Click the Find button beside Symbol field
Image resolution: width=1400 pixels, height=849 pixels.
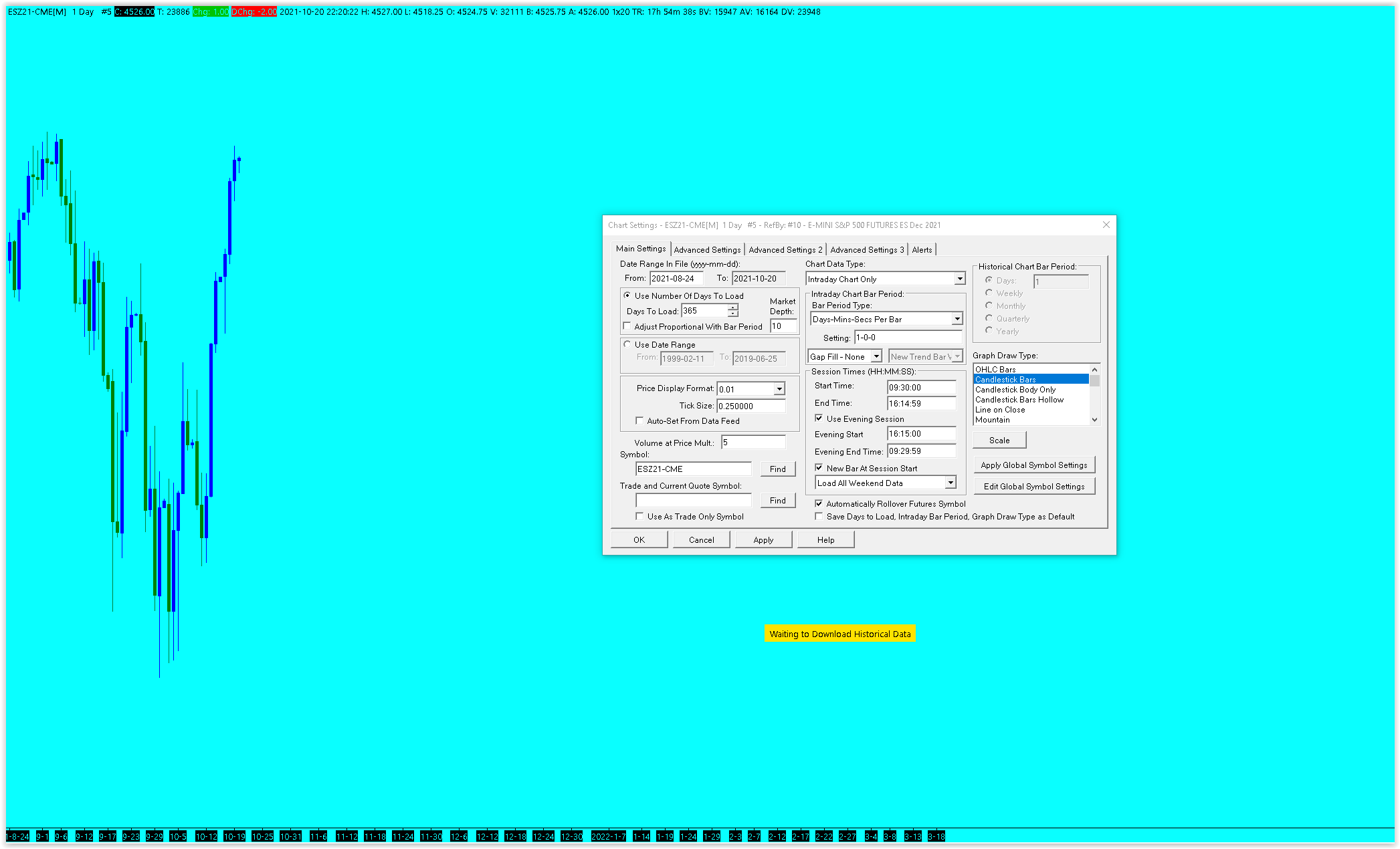coord(777,469)
